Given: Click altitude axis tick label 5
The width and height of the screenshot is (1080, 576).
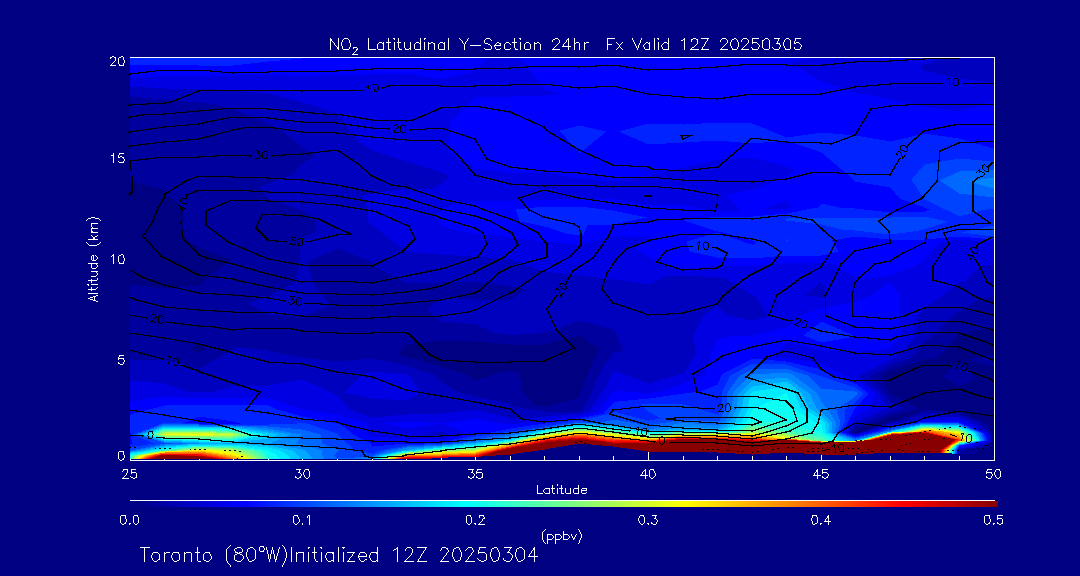Looking at the screenshot, I should [x=121, y=359].
